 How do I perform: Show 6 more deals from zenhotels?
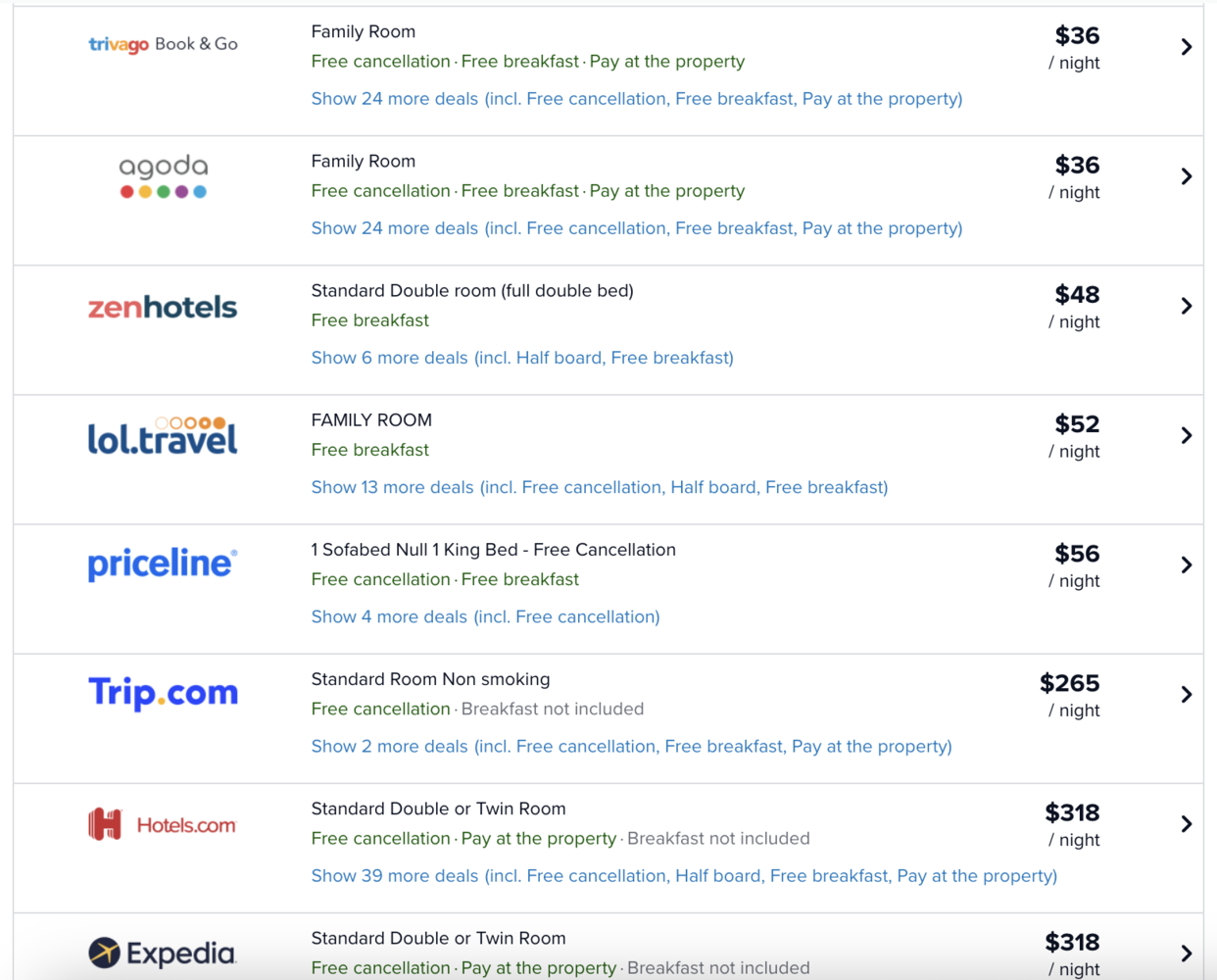522,358
